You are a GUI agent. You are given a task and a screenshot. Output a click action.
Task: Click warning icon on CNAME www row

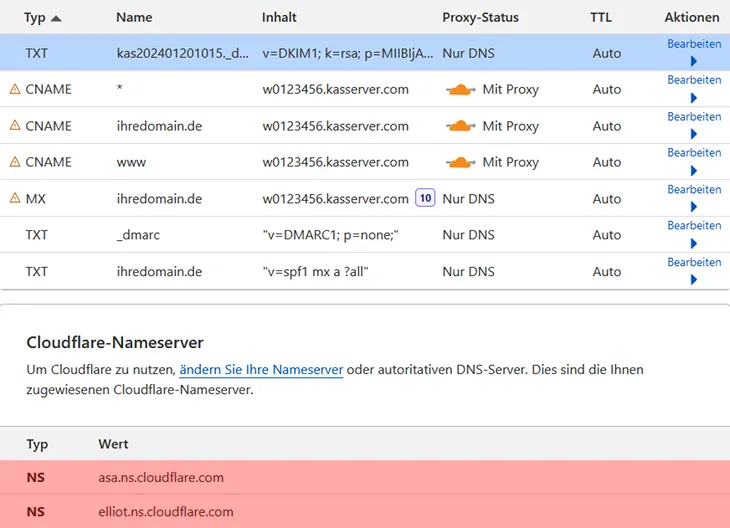click(x=15, y=162)
